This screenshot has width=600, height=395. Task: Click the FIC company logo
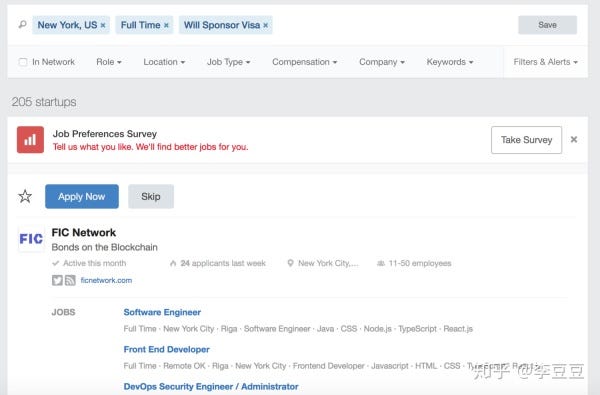[31, 239]
